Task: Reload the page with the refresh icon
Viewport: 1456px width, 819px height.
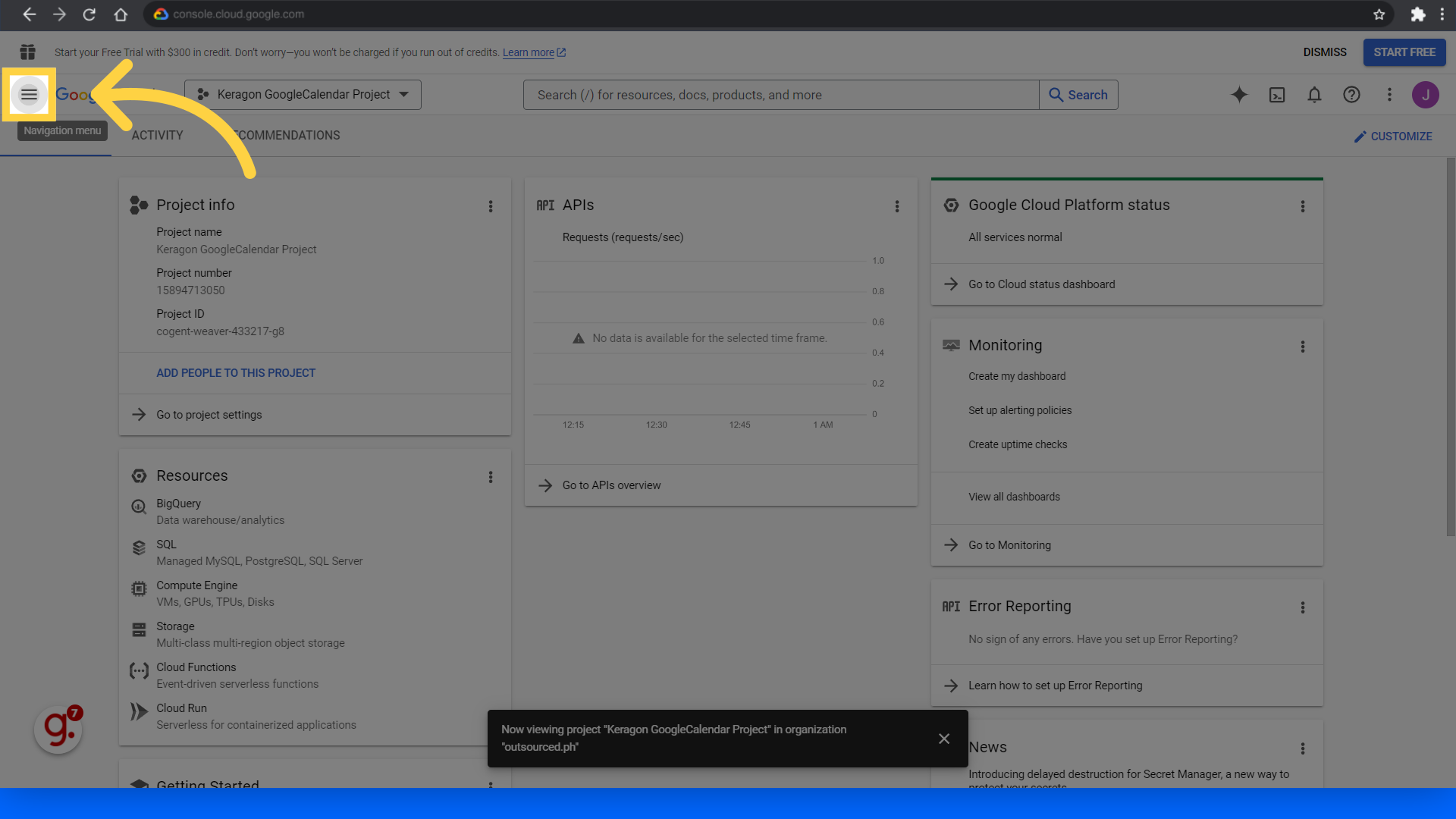Action: (89, 14)
